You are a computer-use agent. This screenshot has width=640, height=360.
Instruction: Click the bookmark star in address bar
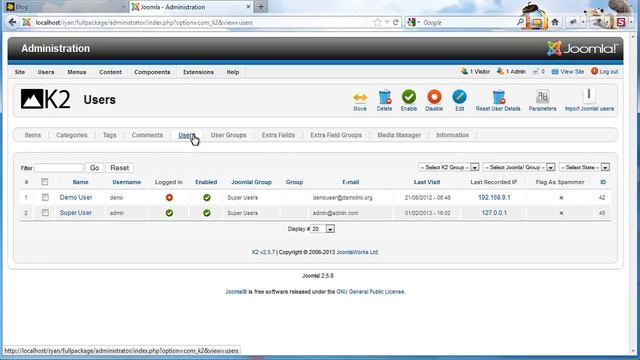click(377, 22)
